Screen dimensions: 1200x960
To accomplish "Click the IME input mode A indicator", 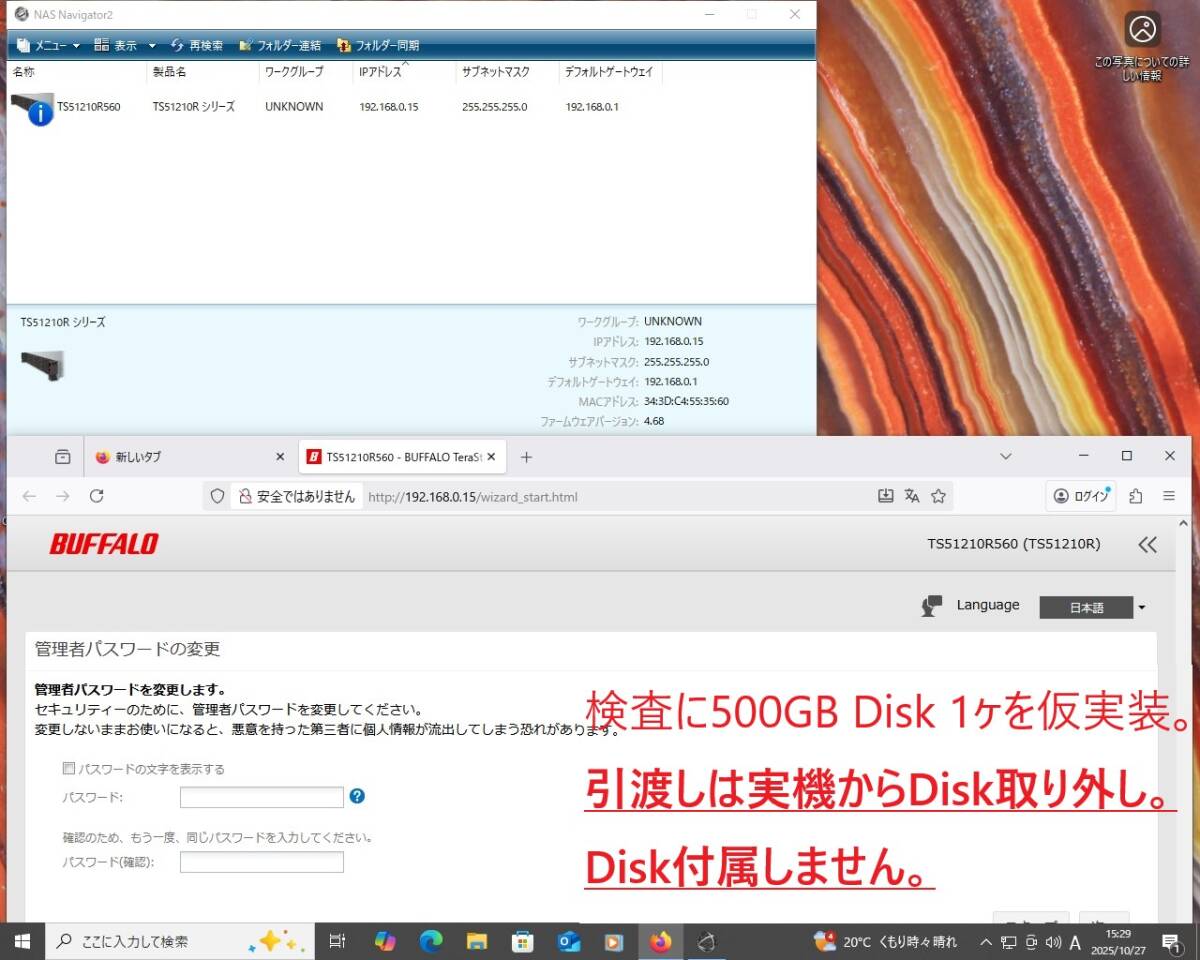I will pos(1075,942).
